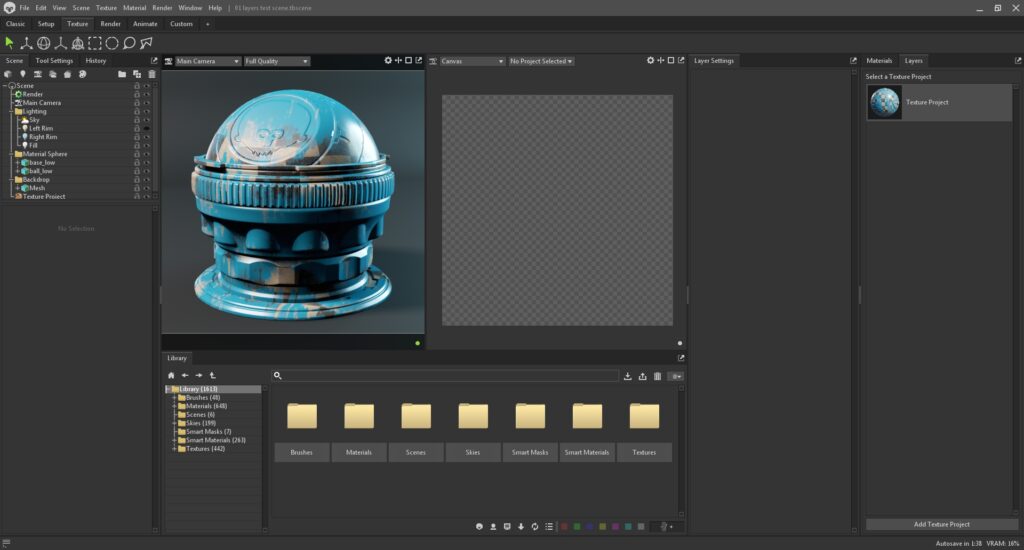Open the 3D viewport settings gear

[x=388, y=61]
